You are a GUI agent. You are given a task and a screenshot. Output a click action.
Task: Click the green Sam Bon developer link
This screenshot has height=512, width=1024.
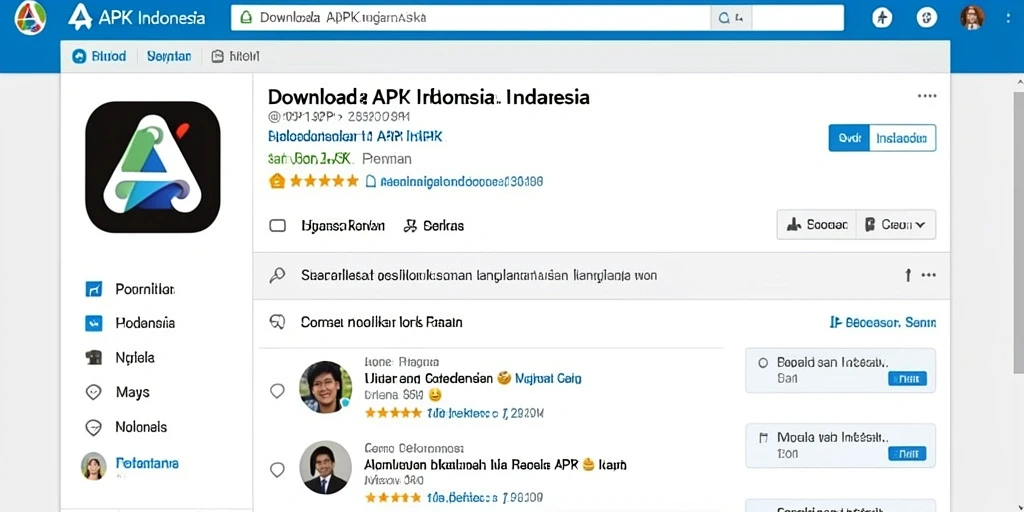[310, 159]
